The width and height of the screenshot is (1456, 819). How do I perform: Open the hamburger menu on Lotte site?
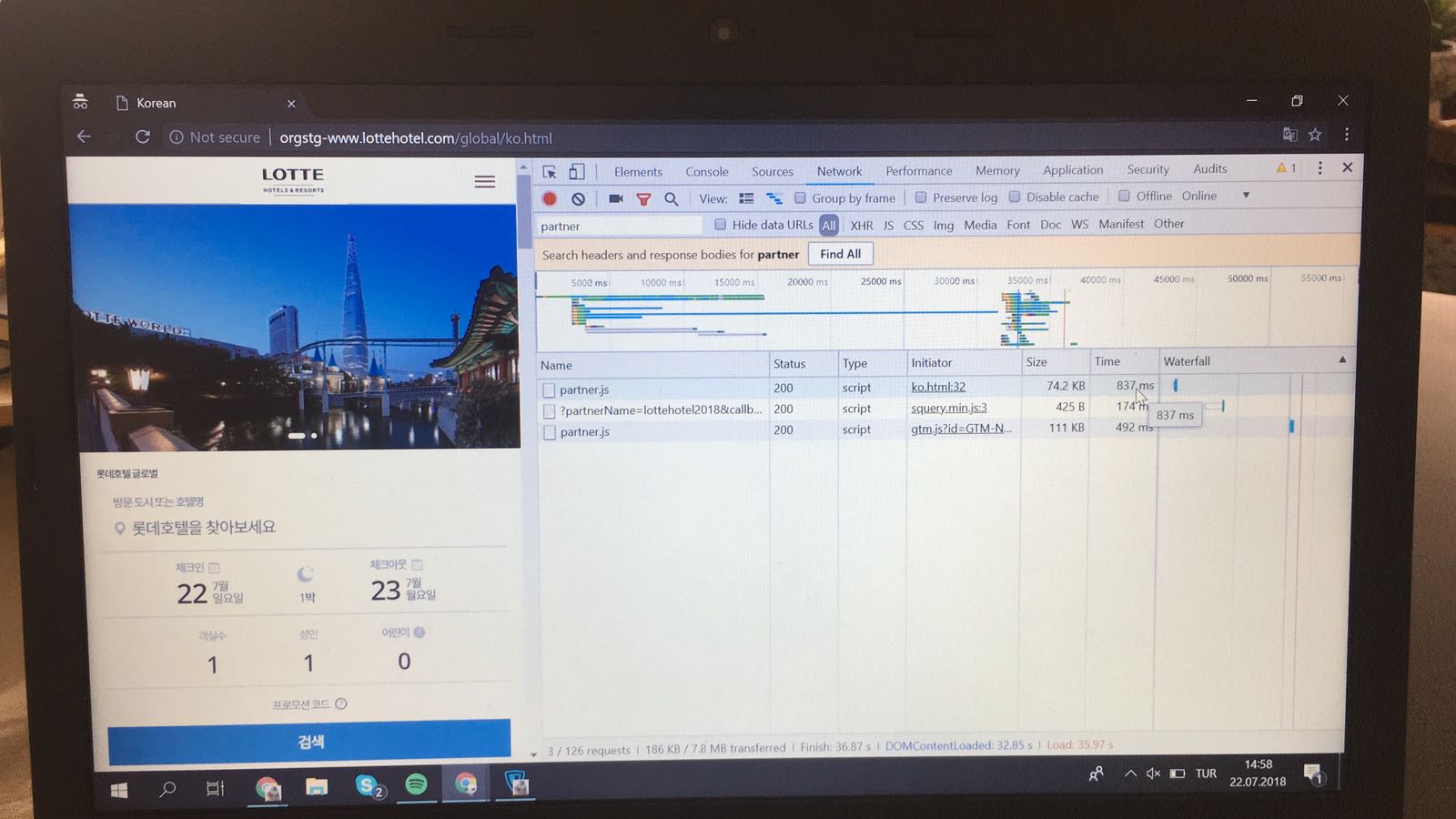coord(485,182)
